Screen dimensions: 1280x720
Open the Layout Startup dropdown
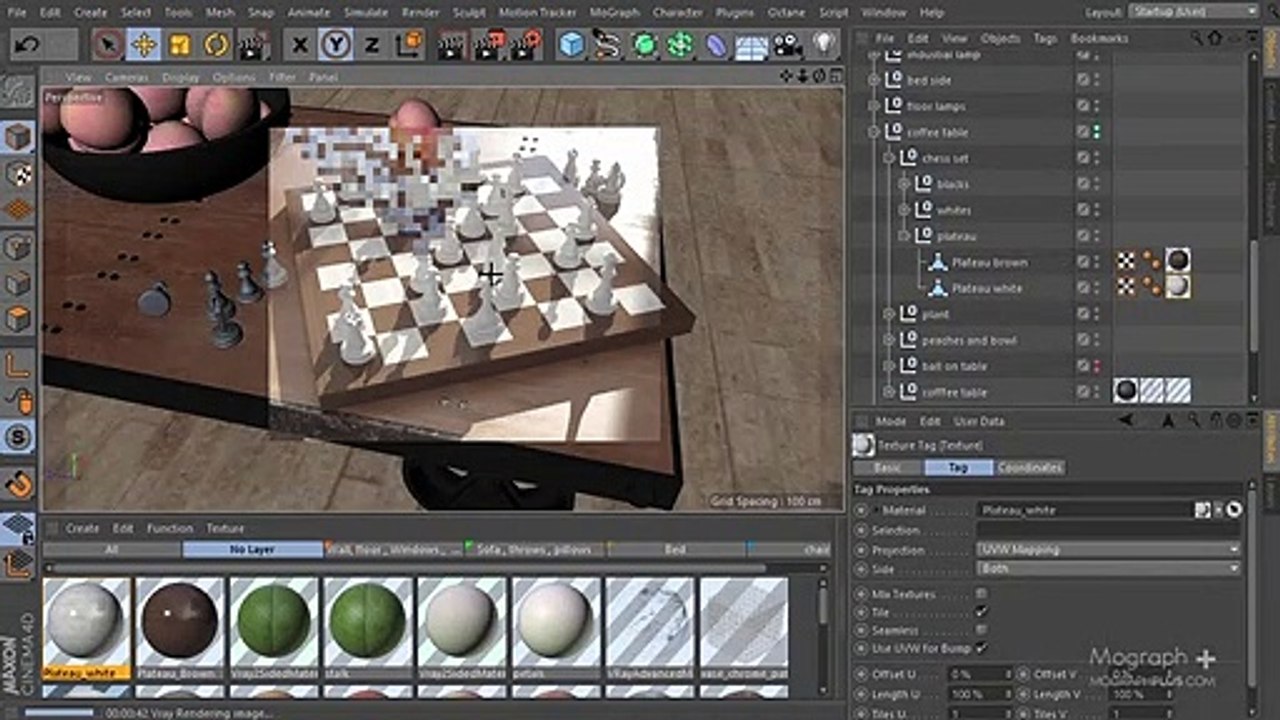(x=1193, y=11)
